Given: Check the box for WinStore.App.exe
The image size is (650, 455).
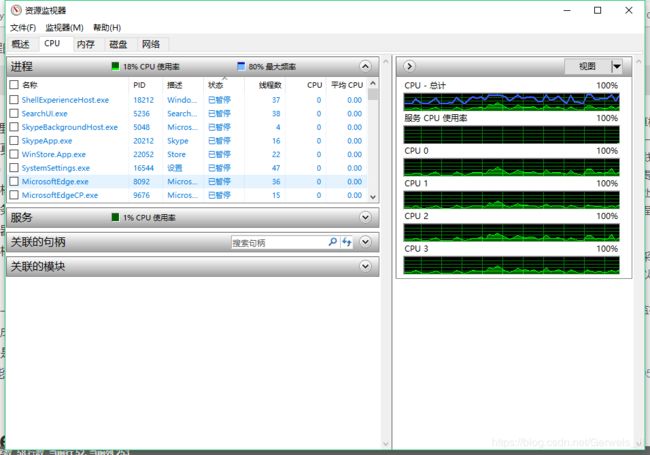Looking at the screenshot, I should click(14, 154).
